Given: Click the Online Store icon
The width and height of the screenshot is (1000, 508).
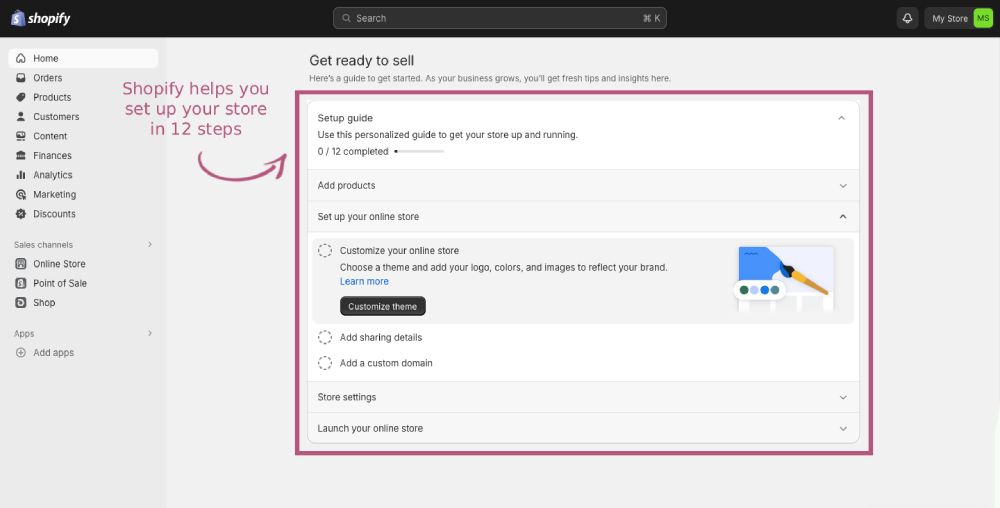Looking at the screenshot, I should tap(21, 264).
